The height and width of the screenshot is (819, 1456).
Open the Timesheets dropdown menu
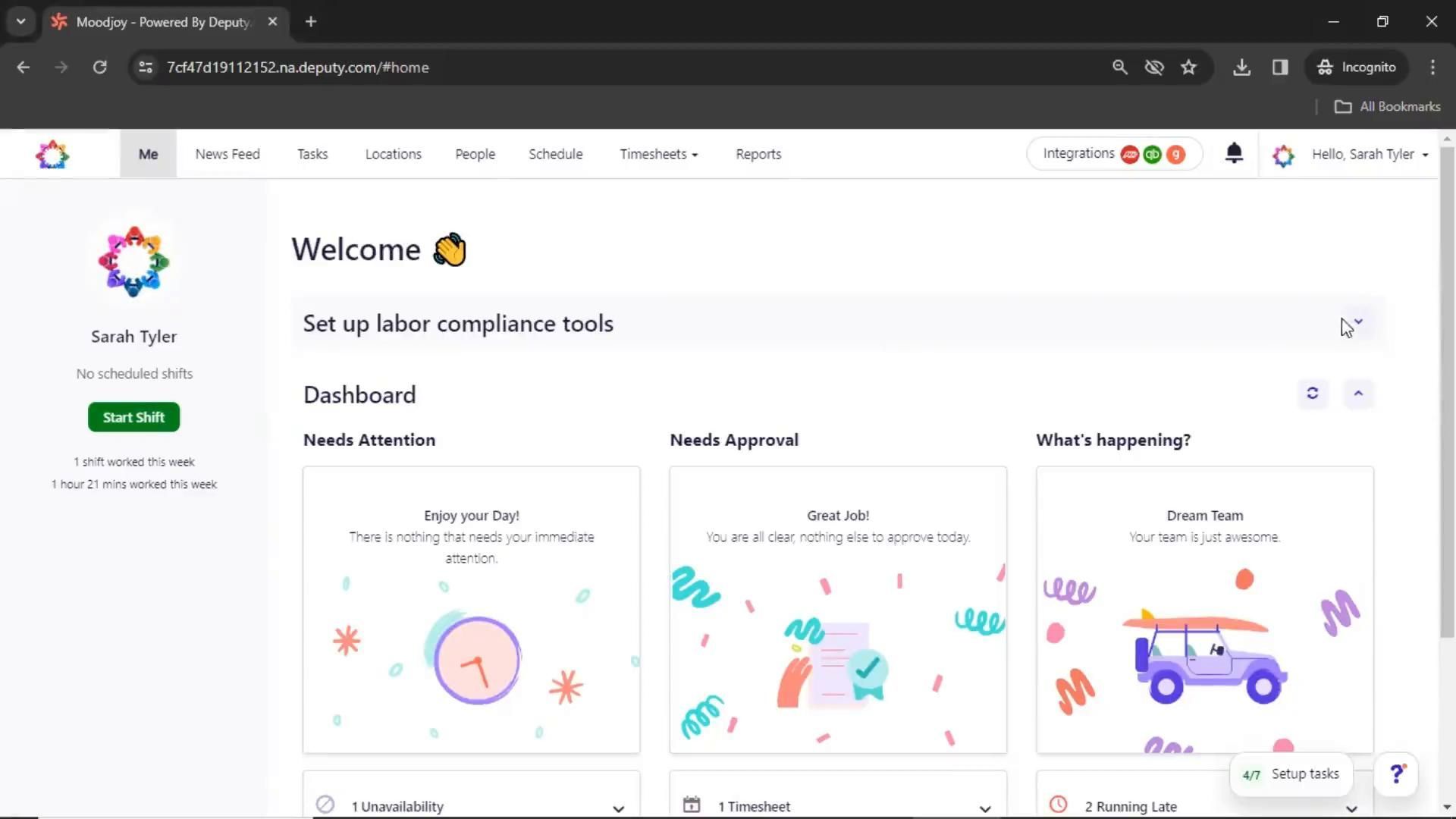(x=658, y=154)
